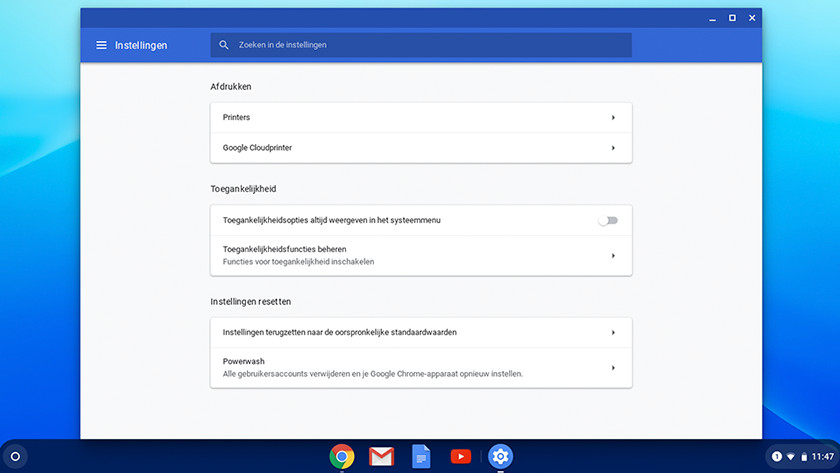Launch YouTube from the shelf
Viewport: 840px width, 473px height.
click(460, 457)
